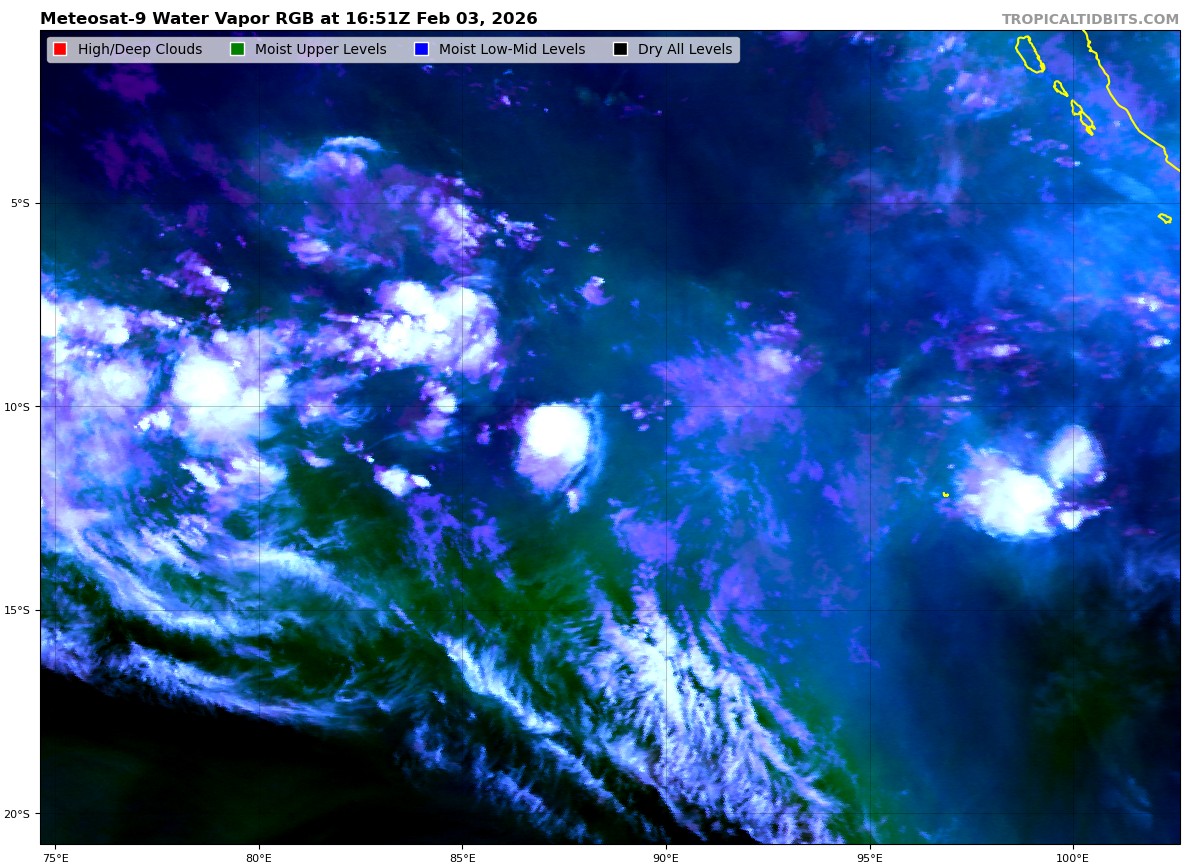The image size is (1200, 867).
Task: Click the 80°E longitude axis label
Action: pos(258,857)
